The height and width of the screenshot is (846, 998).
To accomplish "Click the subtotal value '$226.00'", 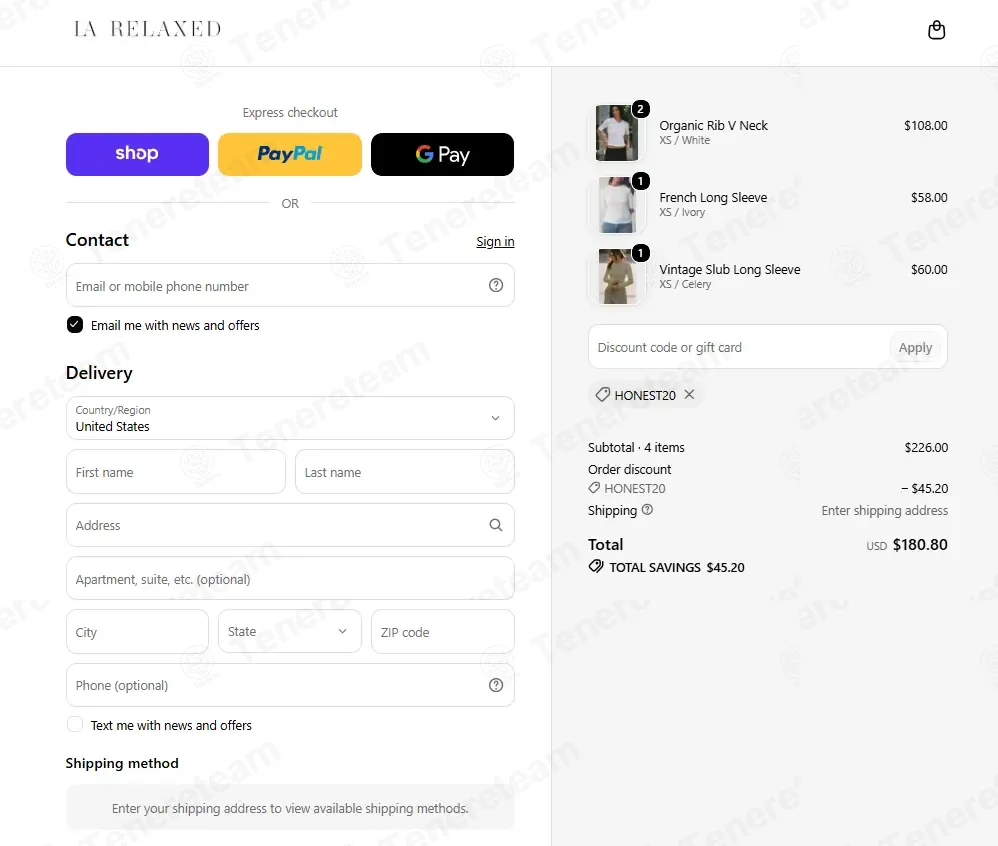I will (926, 448).
